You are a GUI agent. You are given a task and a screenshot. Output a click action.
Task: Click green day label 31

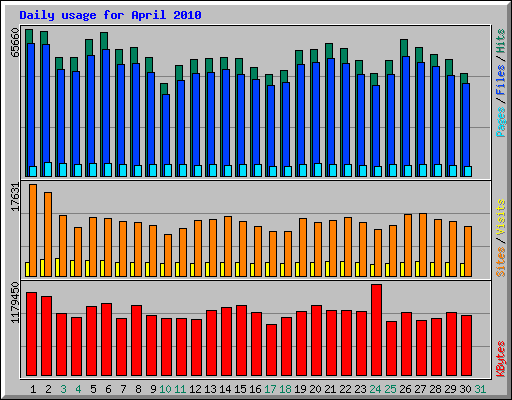pyautogui.click(x=480, y=389)
